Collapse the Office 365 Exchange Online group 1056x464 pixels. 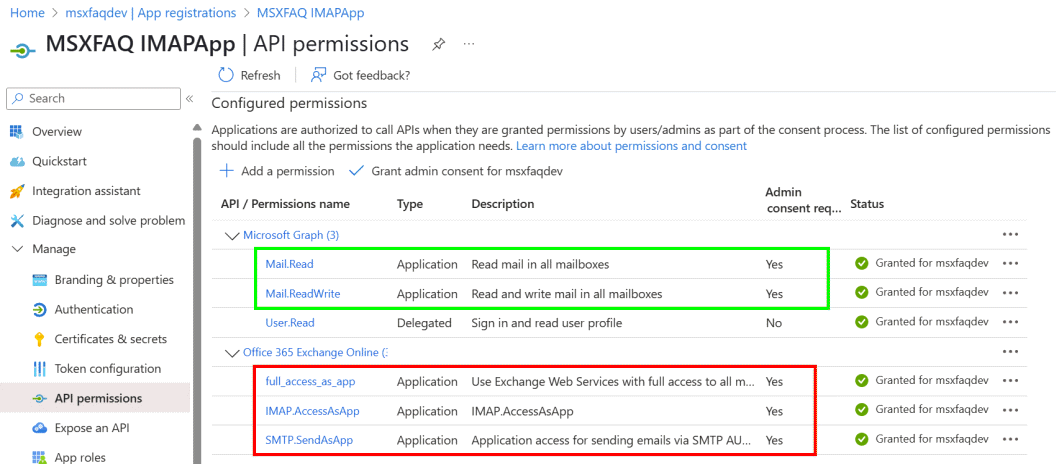coord(232,353)
